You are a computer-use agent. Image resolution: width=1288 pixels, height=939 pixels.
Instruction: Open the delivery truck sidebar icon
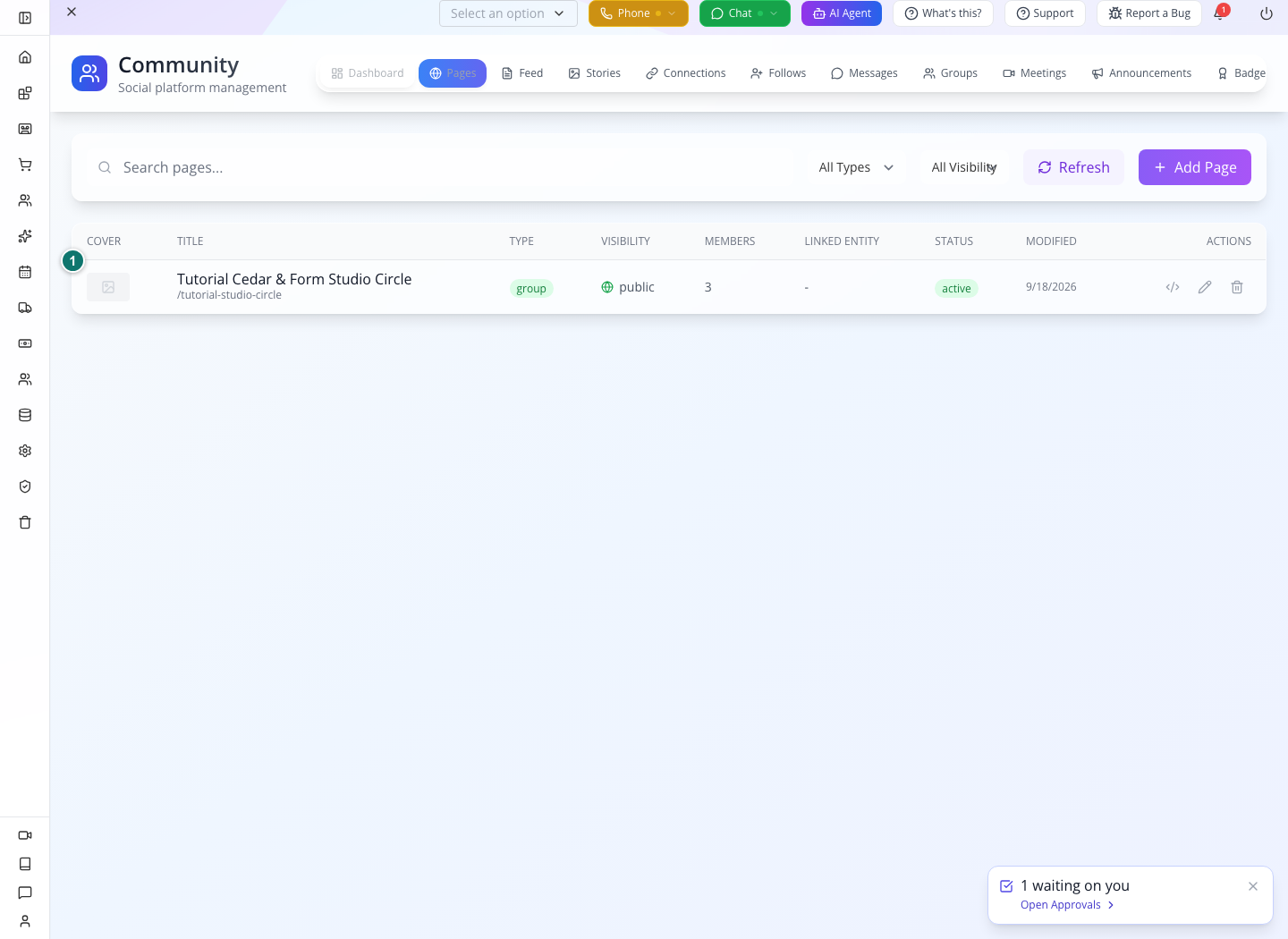pos(25,308)
